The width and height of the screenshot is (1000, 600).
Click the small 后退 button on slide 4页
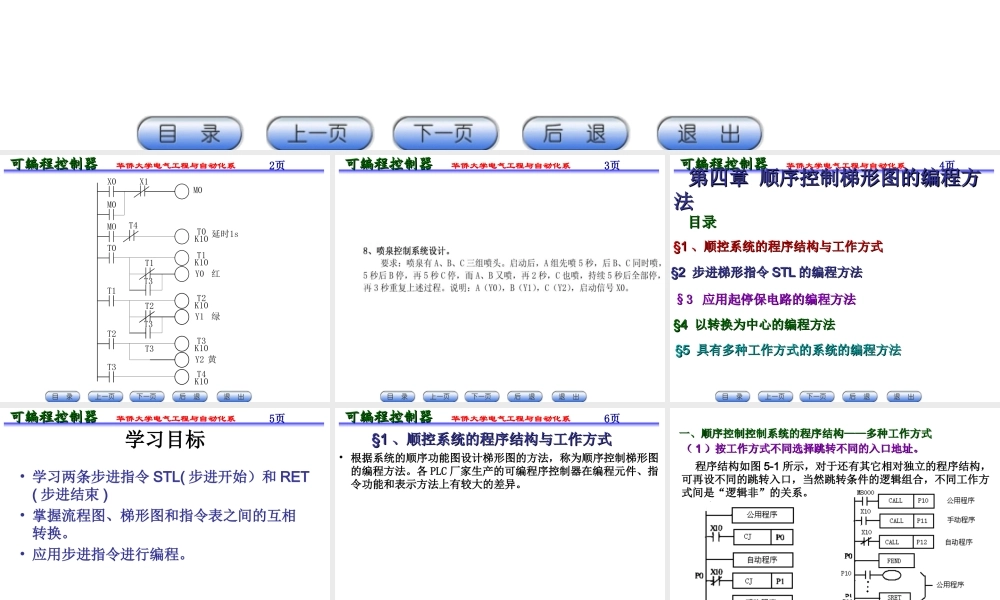tap(859, 397)
